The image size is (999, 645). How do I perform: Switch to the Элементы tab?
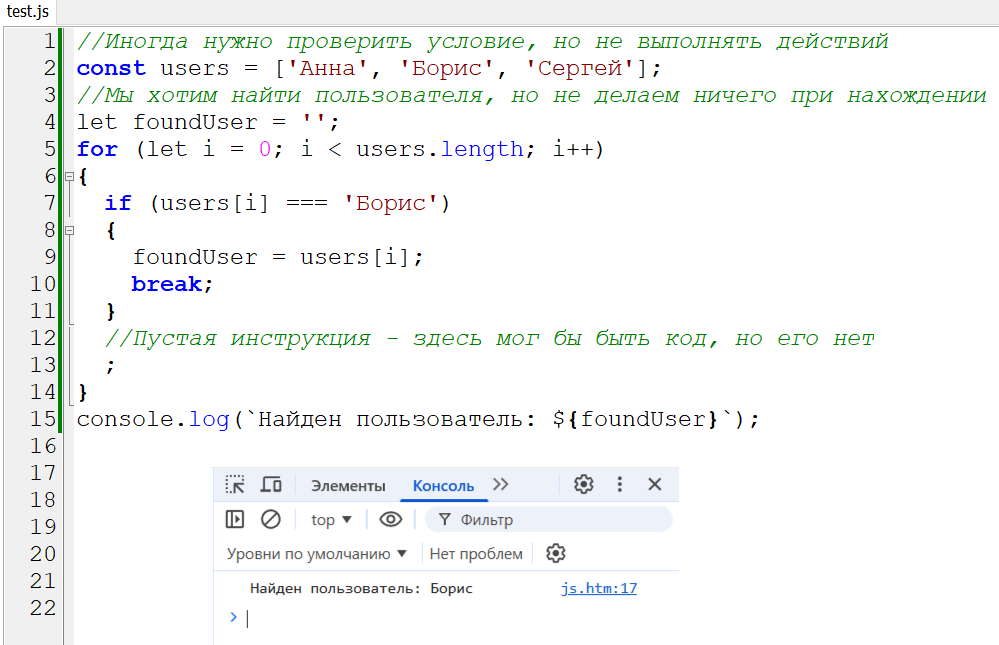[348, 486]
